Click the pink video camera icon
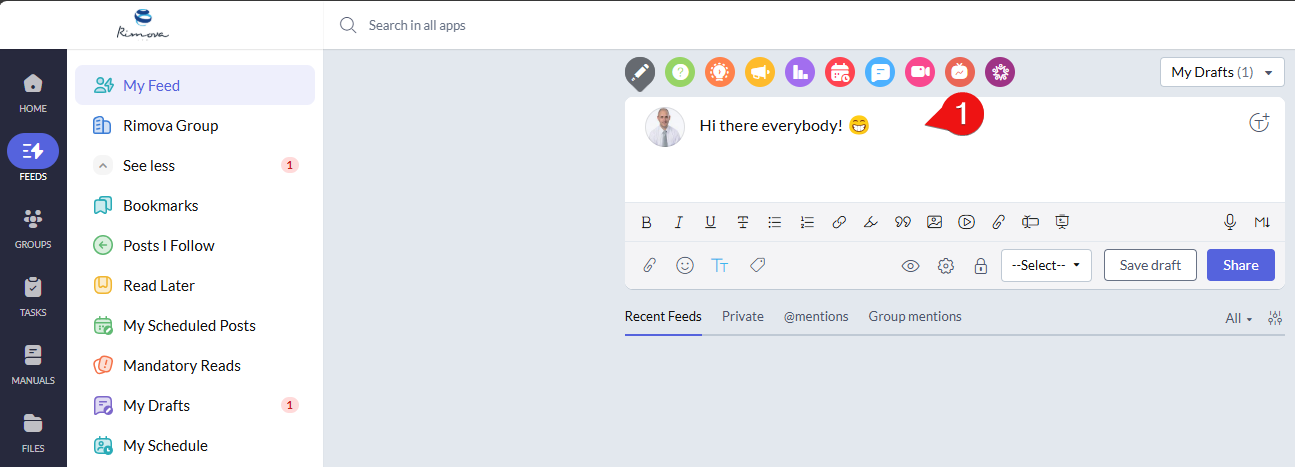Image resolution: width=1295 pixels, height=467 pixels. [920, 72]
